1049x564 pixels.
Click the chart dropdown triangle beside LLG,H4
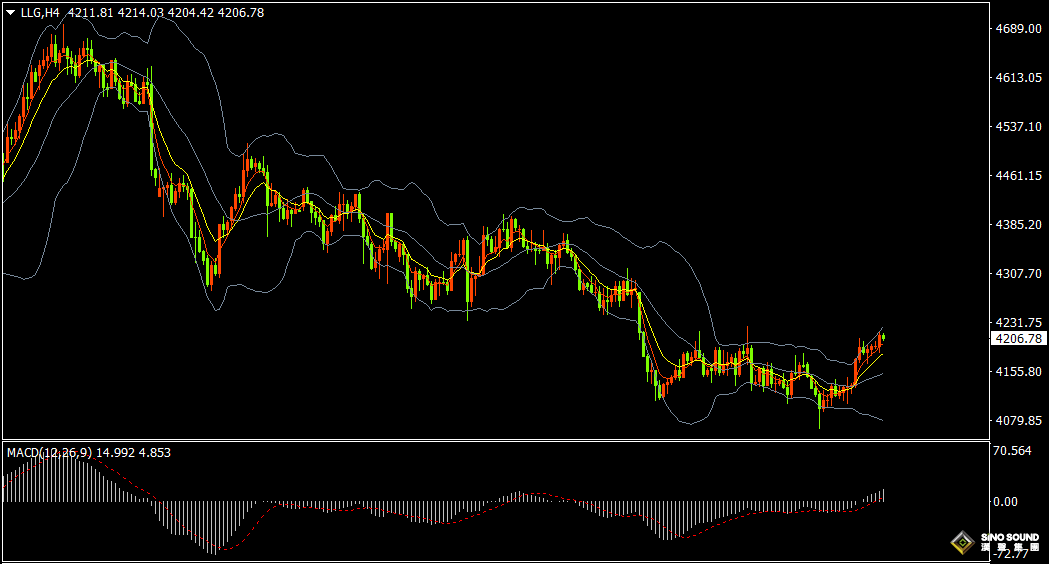[11, 13]
